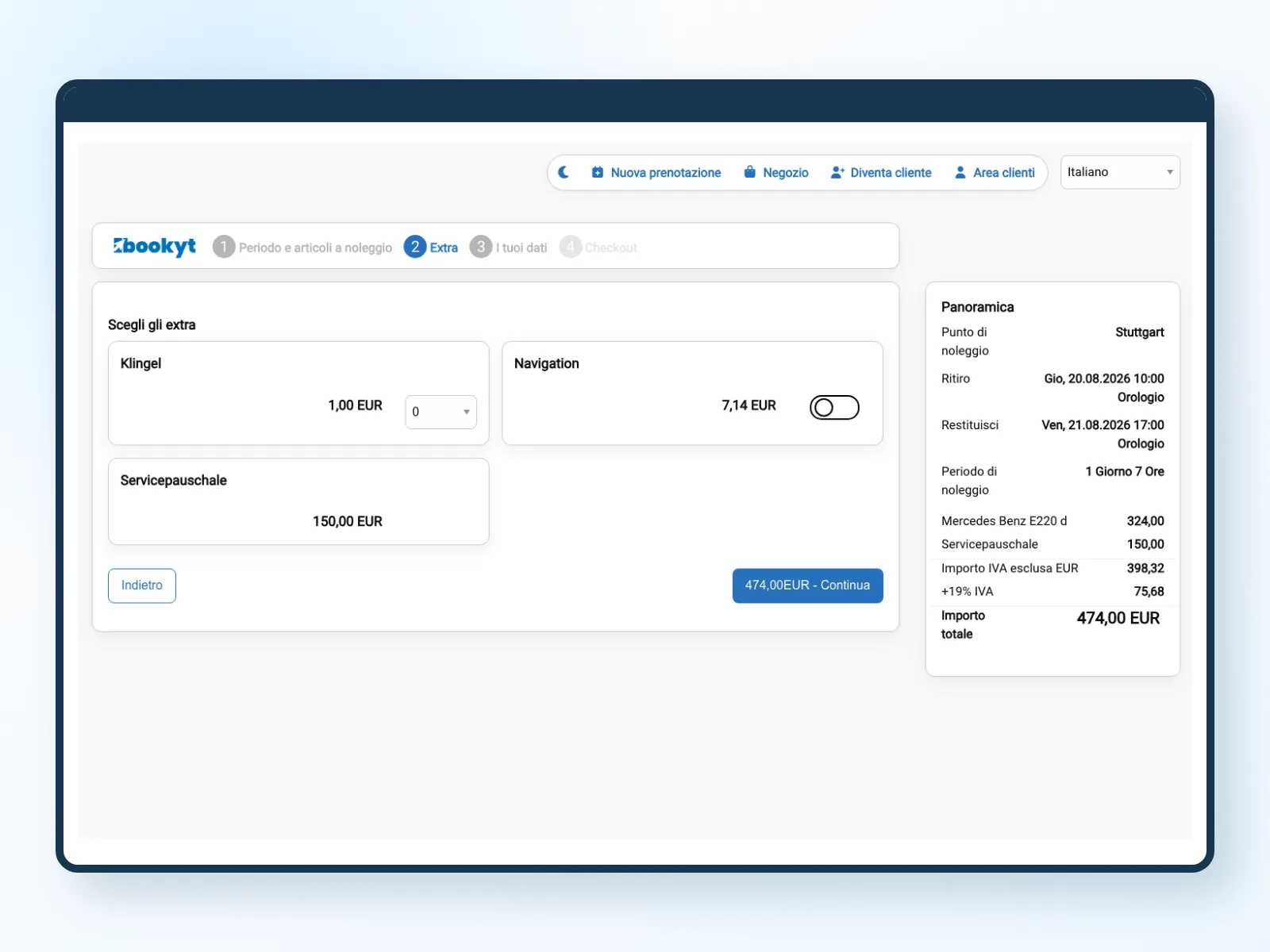Open the Klingel quantity dropdown
Image resolution: width=1270 pixels, height=952 pixels.
[441, 412]
